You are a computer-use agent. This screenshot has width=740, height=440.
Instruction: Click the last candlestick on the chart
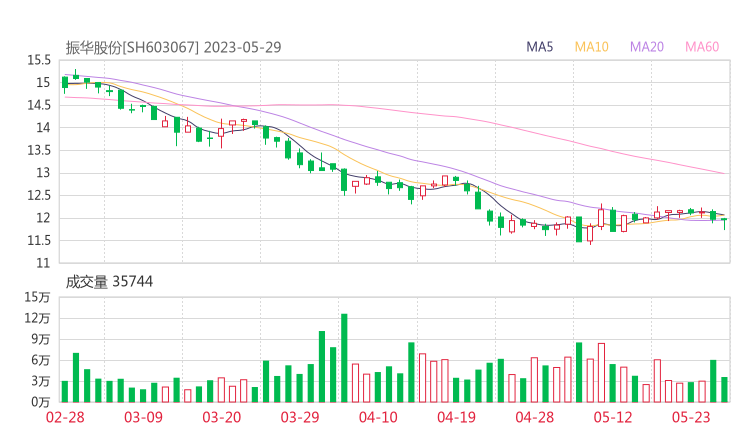724,222
